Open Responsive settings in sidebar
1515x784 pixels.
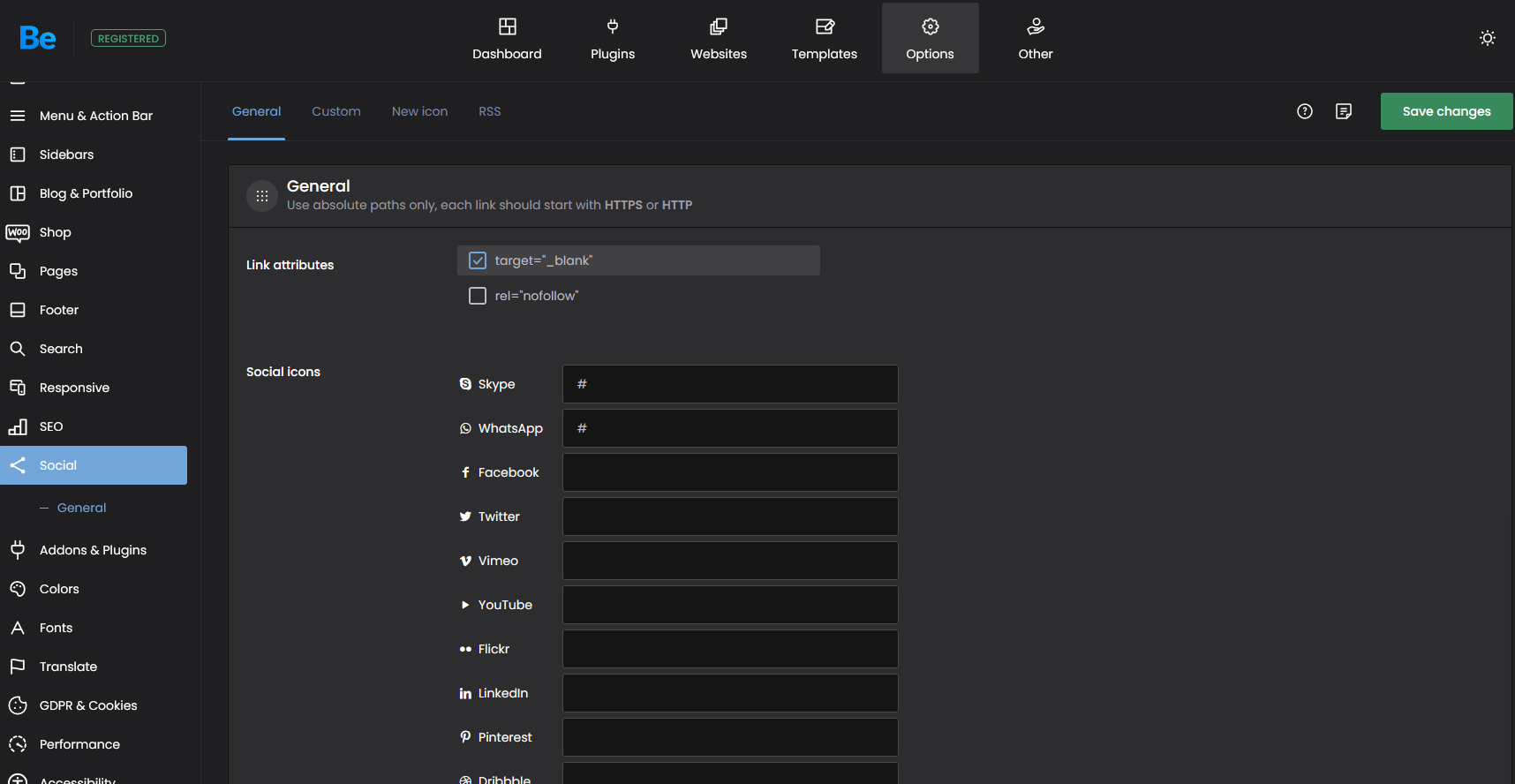coord(94,388)
